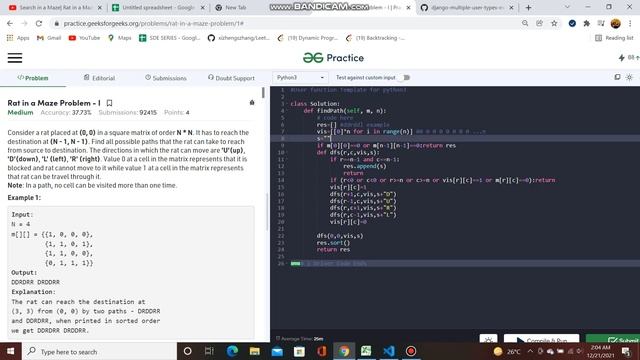Open File Explorer from the taskbar
Image resolution: width=640 pixels, height=360 pixels.
255,351
